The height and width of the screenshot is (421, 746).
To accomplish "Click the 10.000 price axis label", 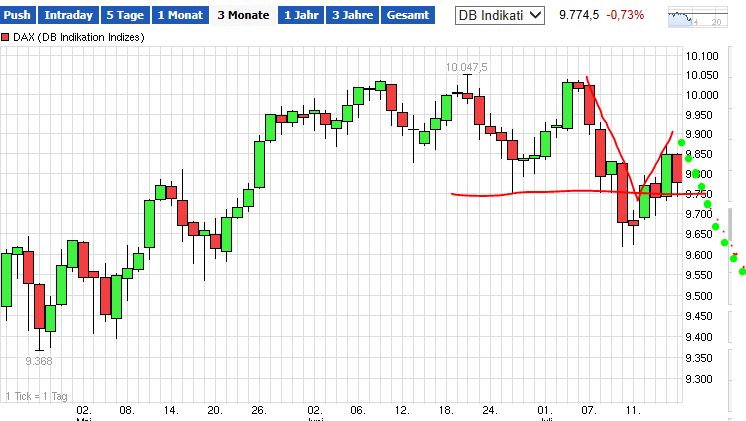I will pos(702,95).
